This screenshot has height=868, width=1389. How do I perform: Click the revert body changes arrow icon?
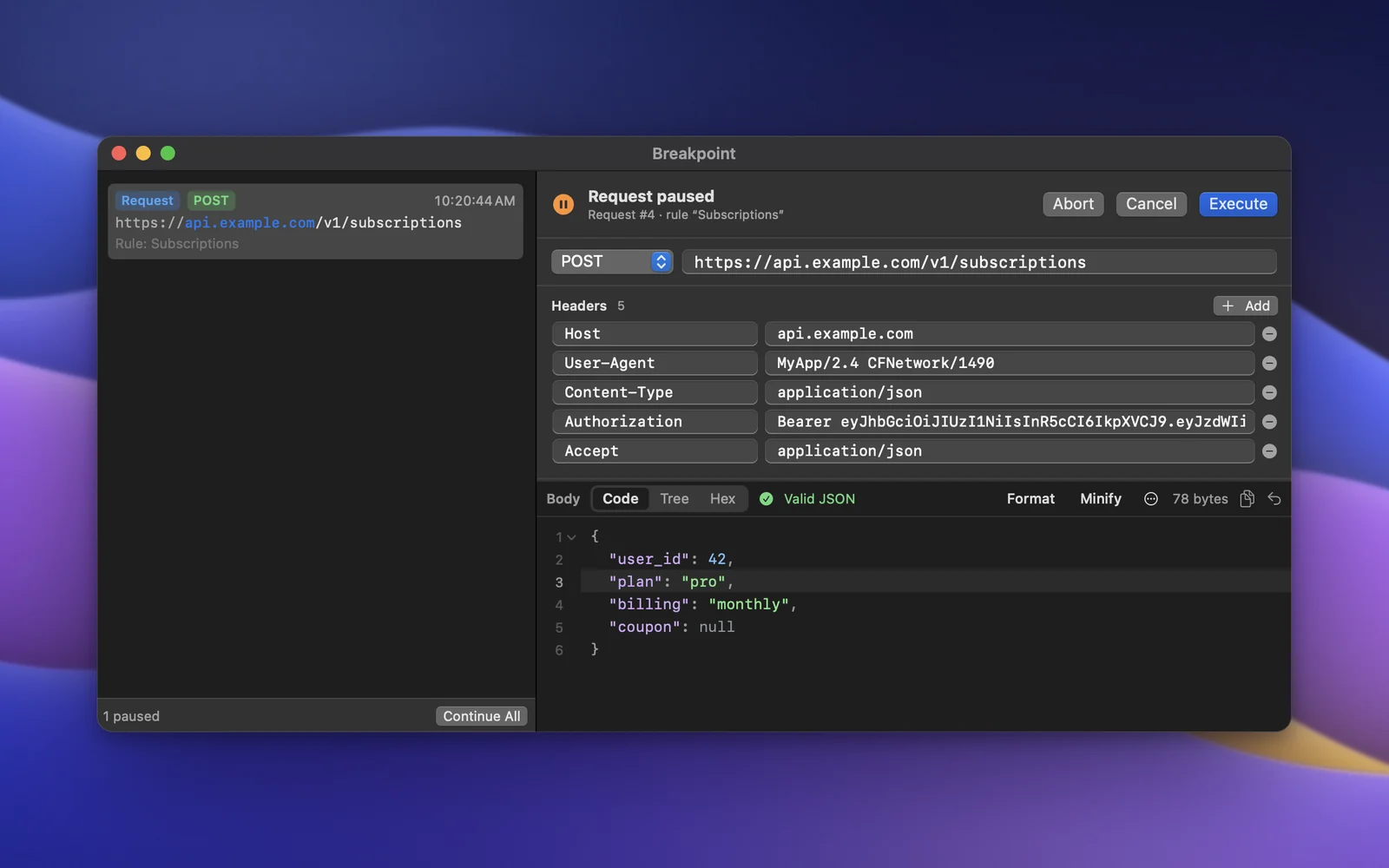1274,499
